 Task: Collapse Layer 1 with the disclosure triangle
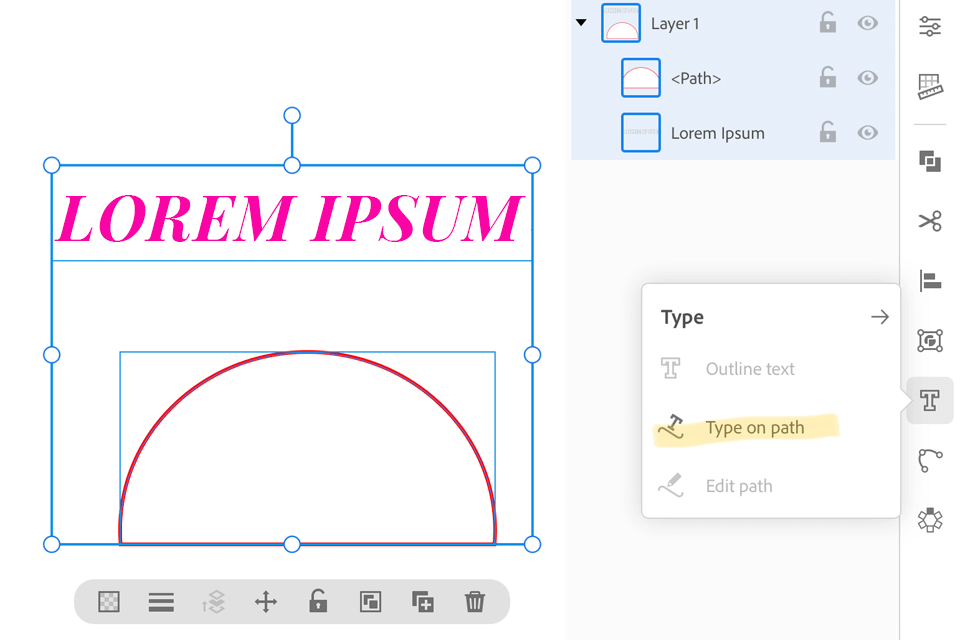(x=581, y=23)
